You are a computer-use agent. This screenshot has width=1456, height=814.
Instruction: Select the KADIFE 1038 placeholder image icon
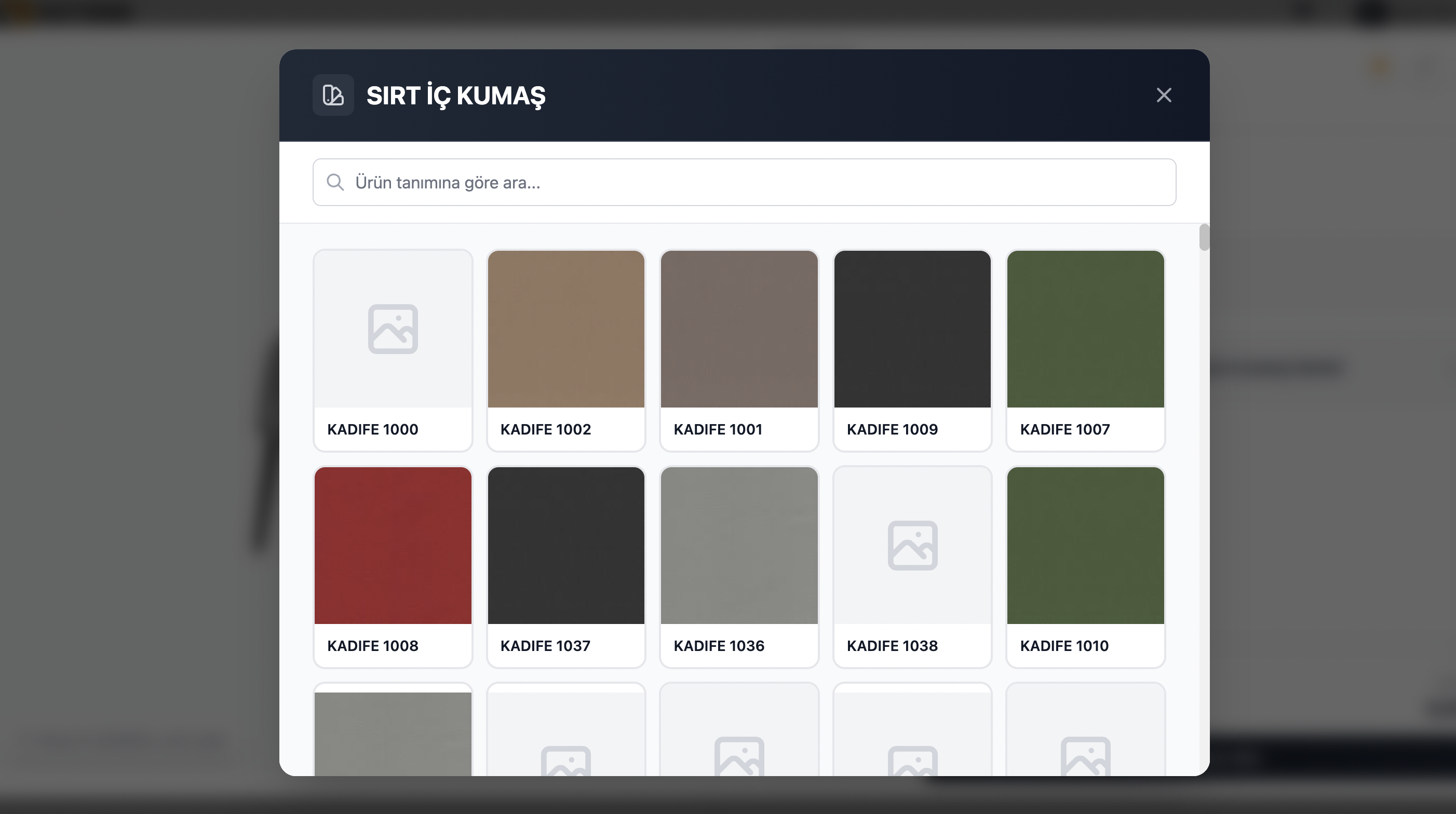pyautogui.click(x=912, y=545)
